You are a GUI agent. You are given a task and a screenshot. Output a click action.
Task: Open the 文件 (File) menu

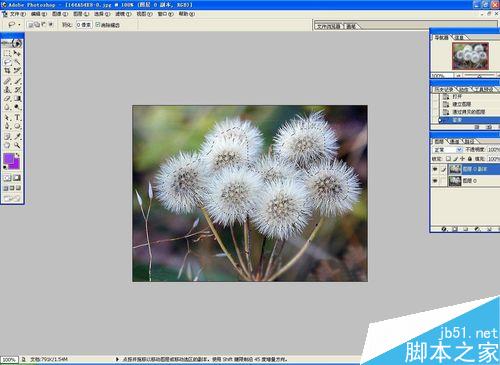(17, 14)
